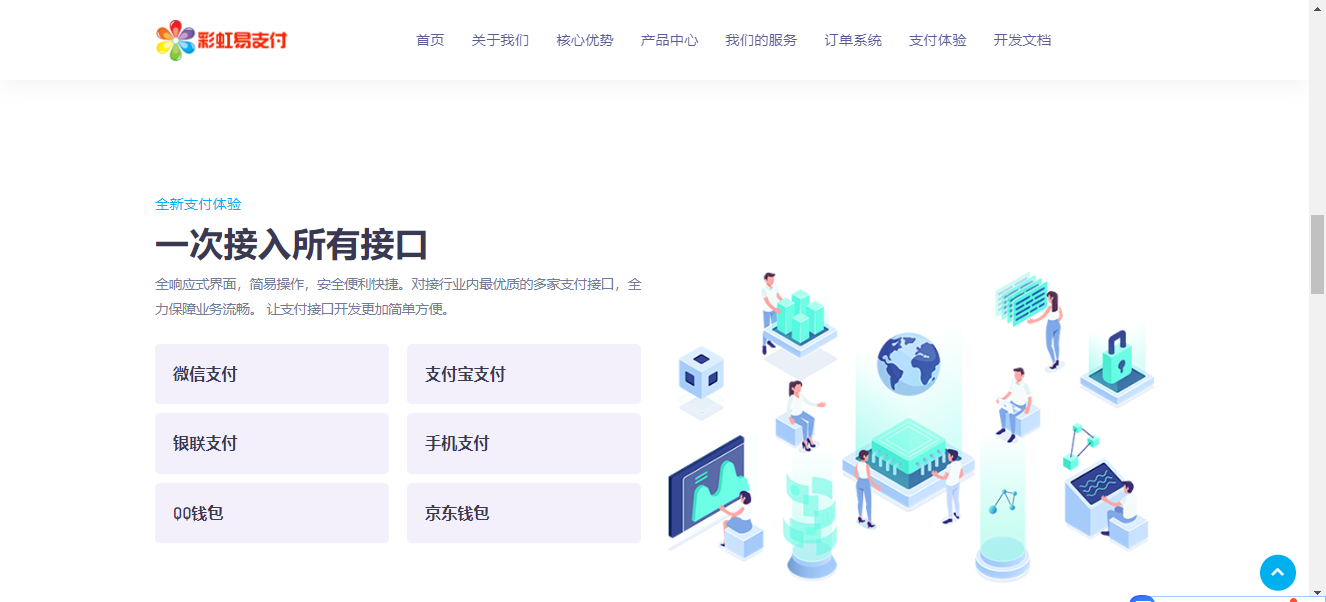The height and width of the screenshot is (602, 1326).
Task: Select the 微信支付 card
Action: pyautogui.click(x=272, y=374)
